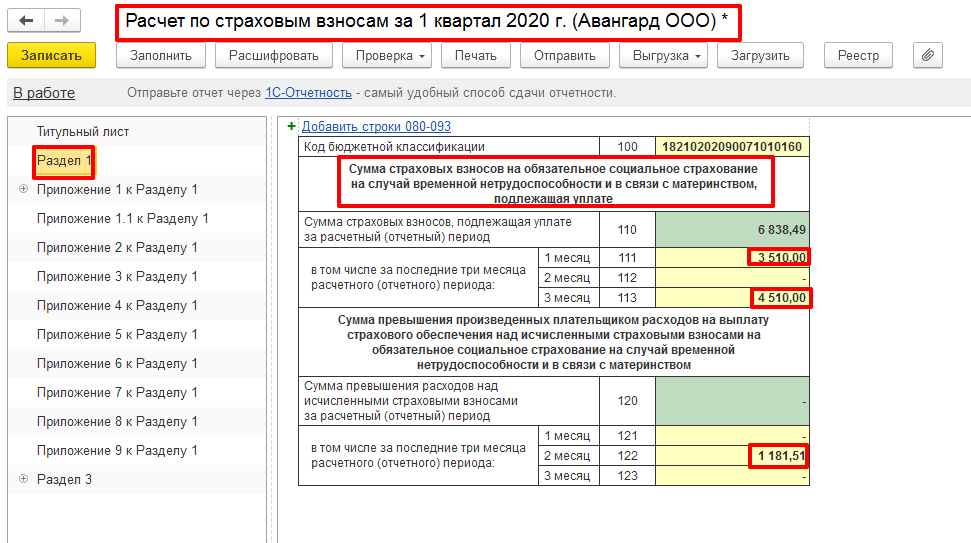This screenshot has width=971, height=543.
Task: Click line 111 value field 3 510,00
Action: point(732,258)
